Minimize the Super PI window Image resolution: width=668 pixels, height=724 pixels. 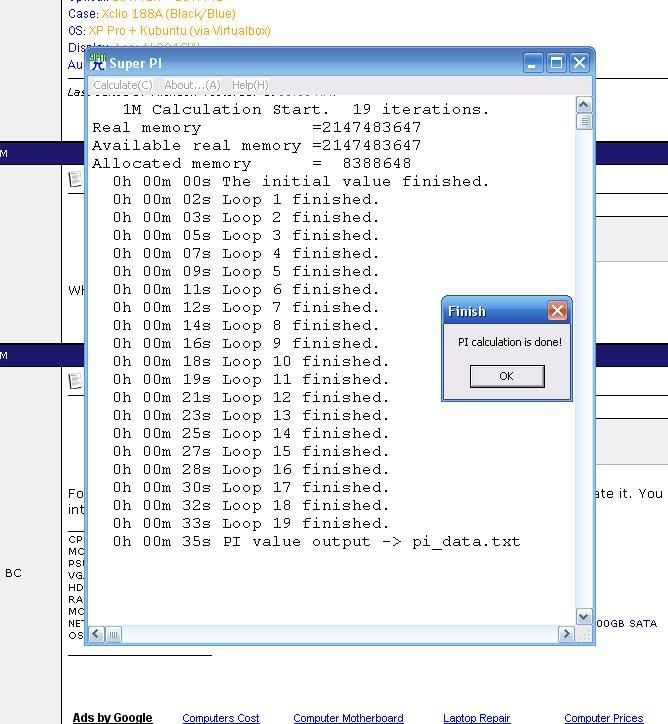click(x=533, y=63)
